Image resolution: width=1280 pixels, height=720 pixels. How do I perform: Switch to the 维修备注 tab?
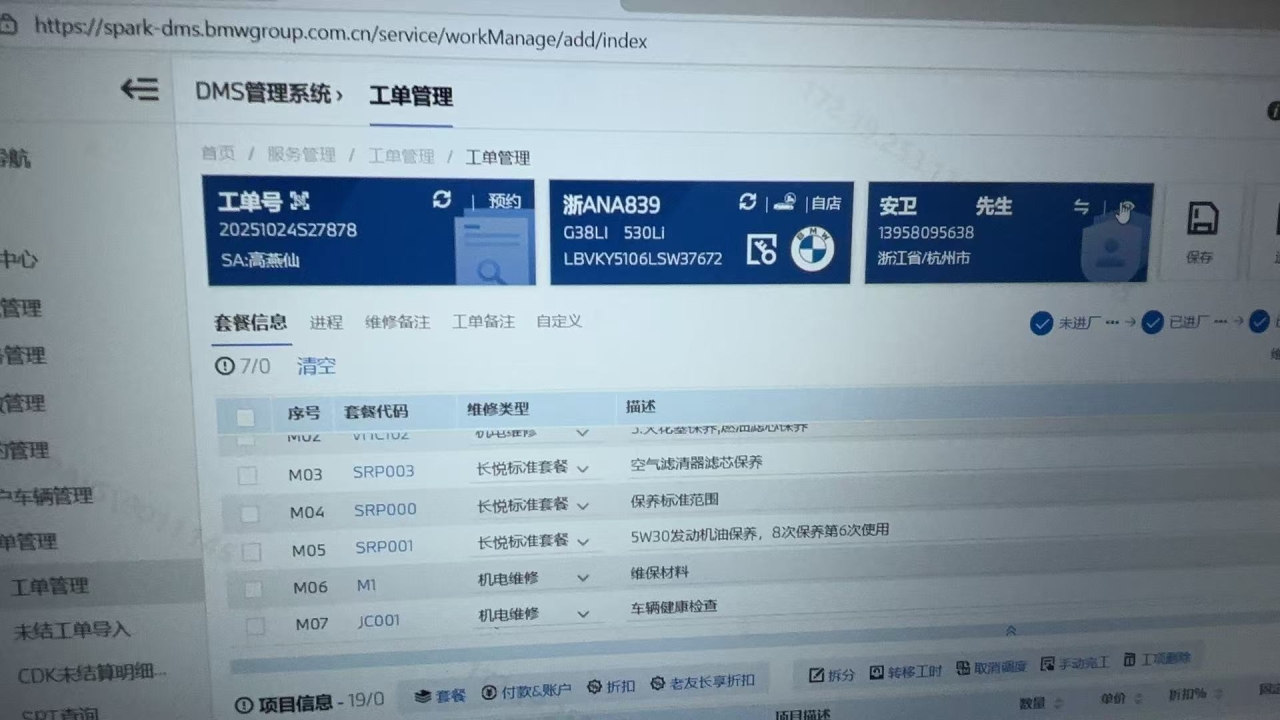397,322
